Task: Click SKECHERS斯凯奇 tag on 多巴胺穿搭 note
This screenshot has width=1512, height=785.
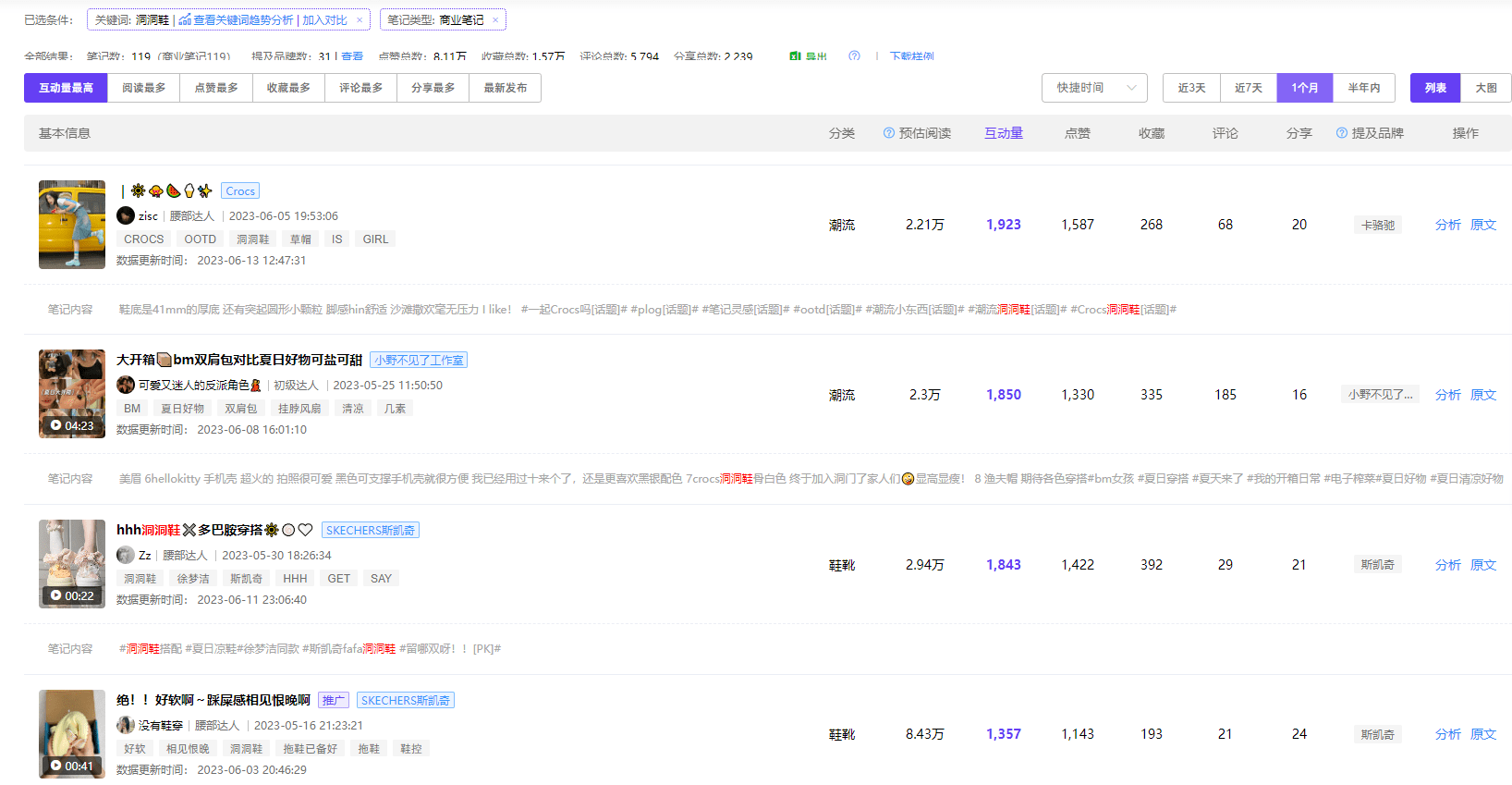Action: click(371, 531)
